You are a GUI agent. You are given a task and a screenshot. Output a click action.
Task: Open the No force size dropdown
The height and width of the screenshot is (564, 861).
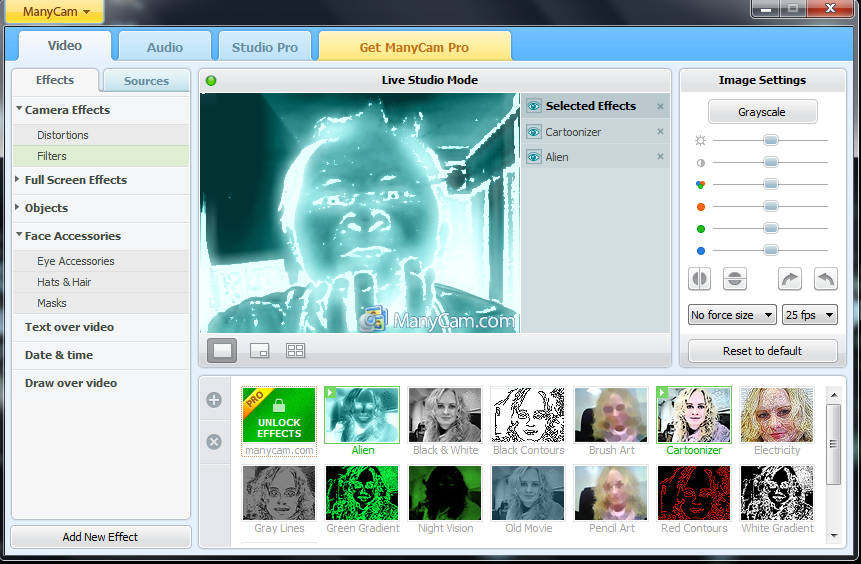(732, 315)
